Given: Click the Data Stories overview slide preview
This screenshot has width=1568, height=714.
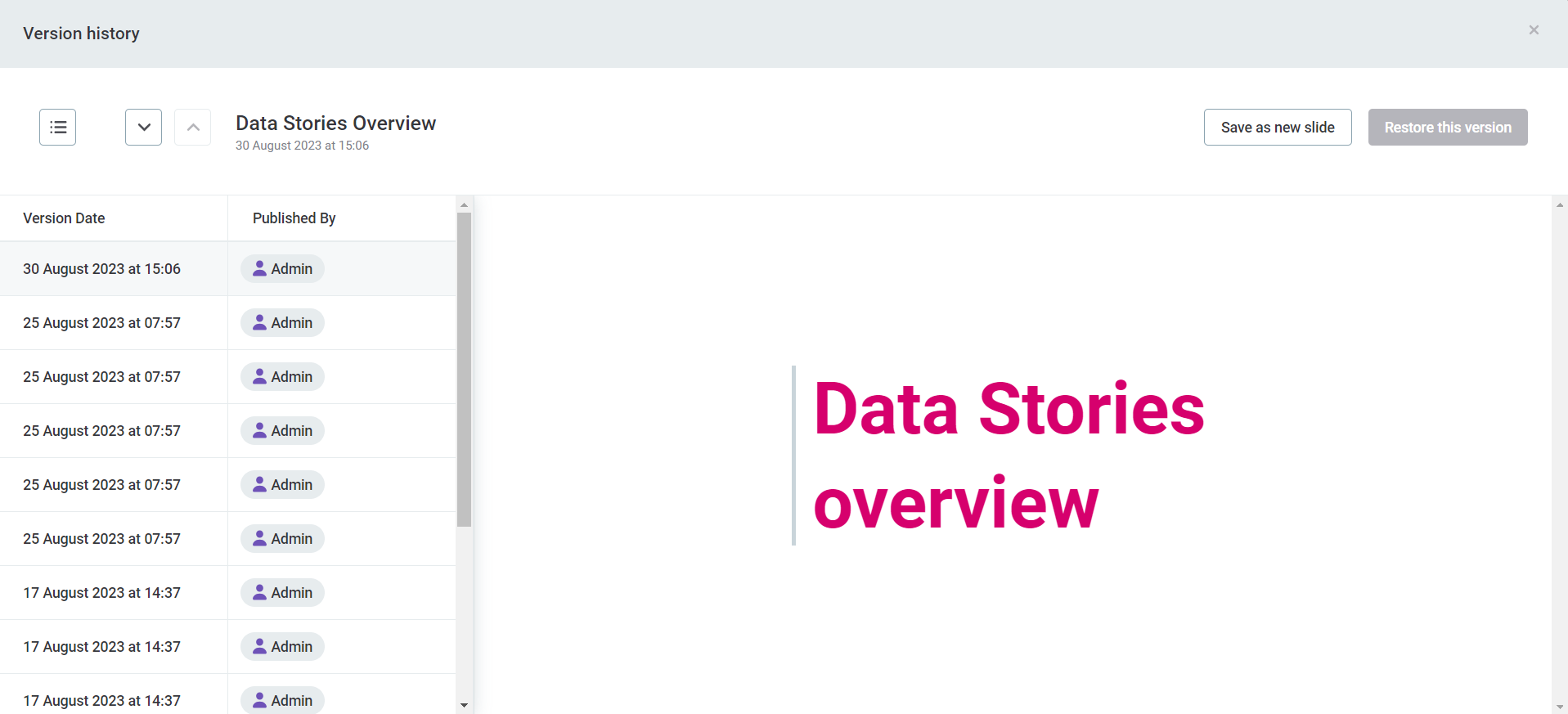Looking at the screenshot, I should point(1009,455).
